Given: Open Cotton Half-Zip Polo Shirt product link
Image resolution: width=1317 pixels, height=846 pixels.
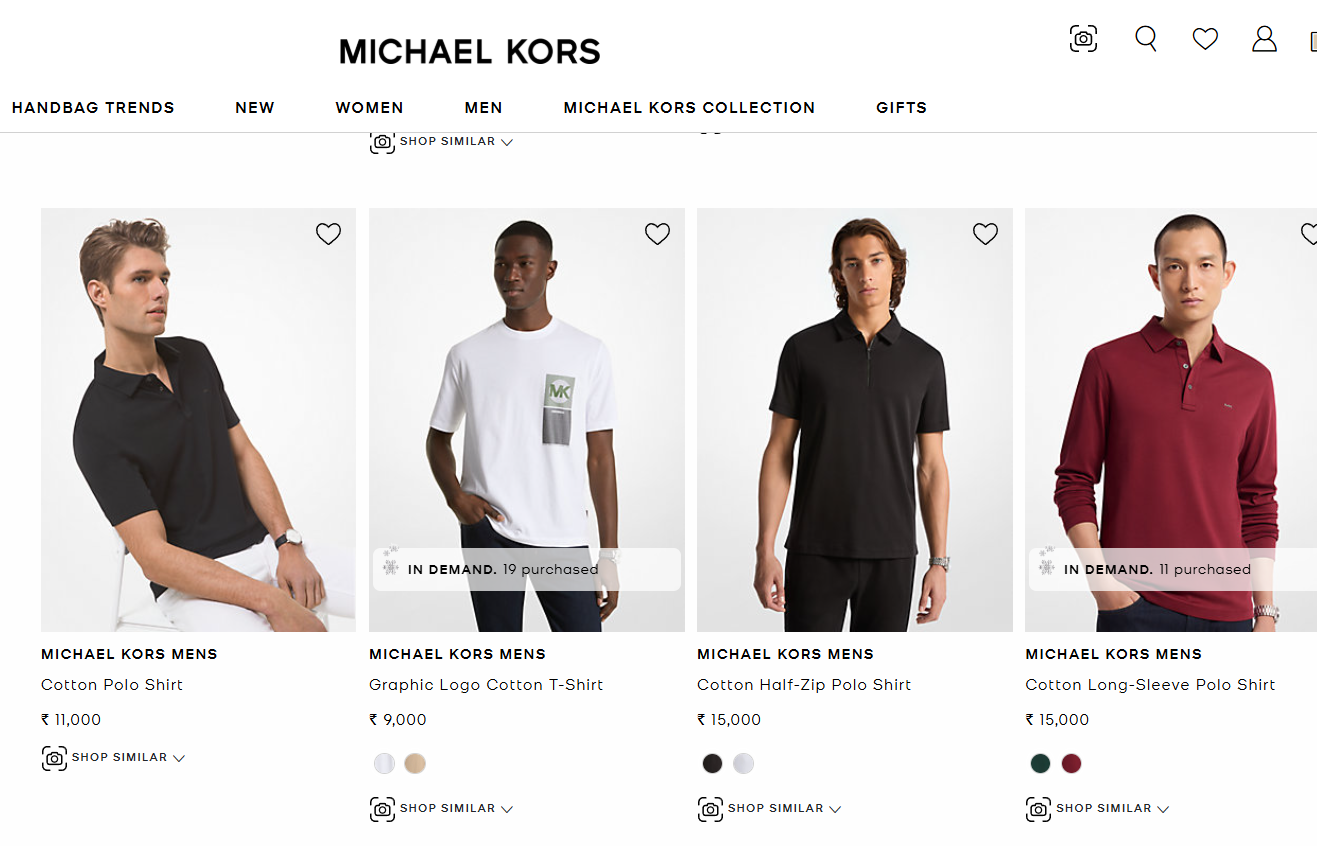Looking at the screenshot, I should pyautogui.click(x=804, y=685).
